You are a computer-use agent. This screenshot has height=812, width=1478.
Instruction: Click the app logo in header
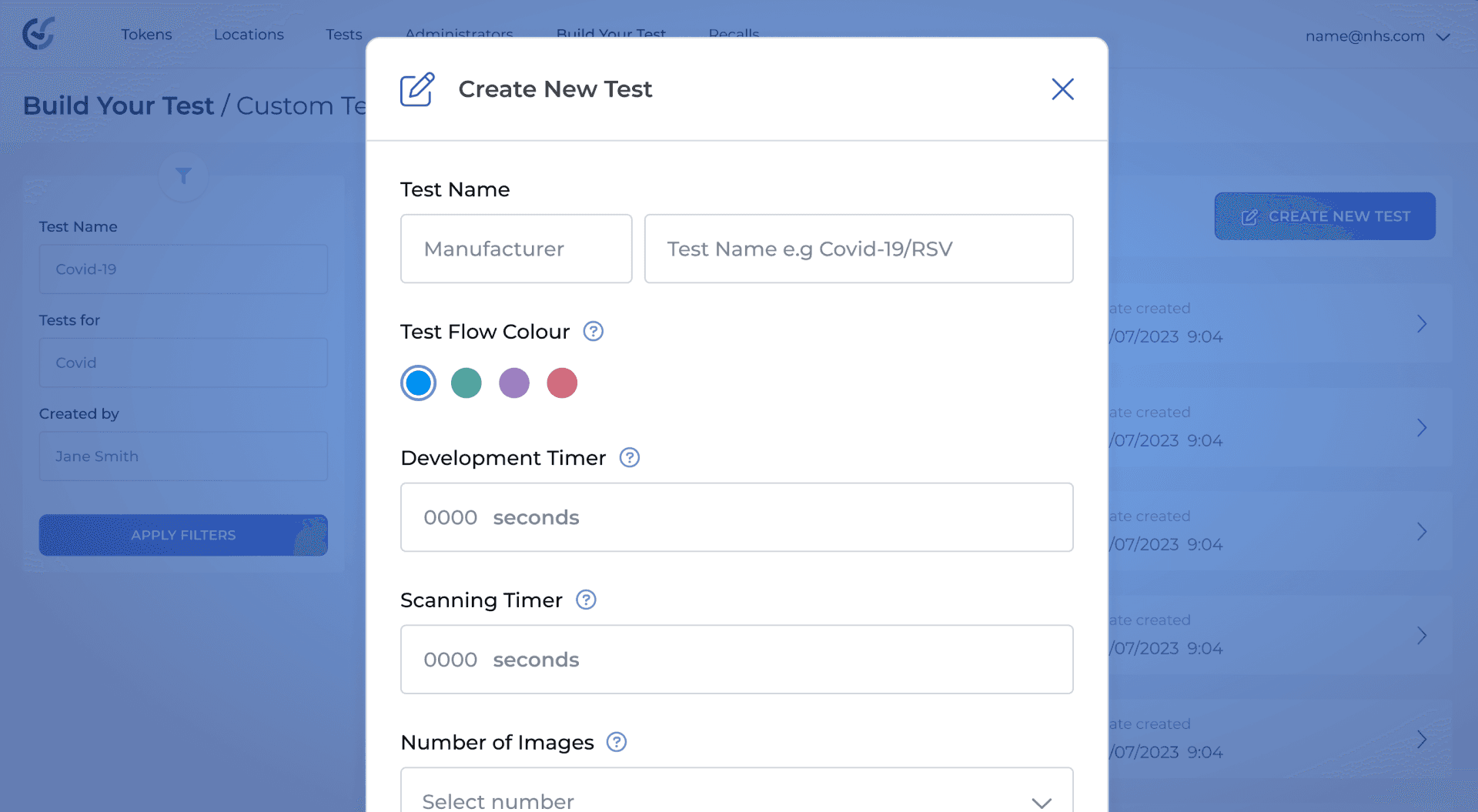[38, 34]
